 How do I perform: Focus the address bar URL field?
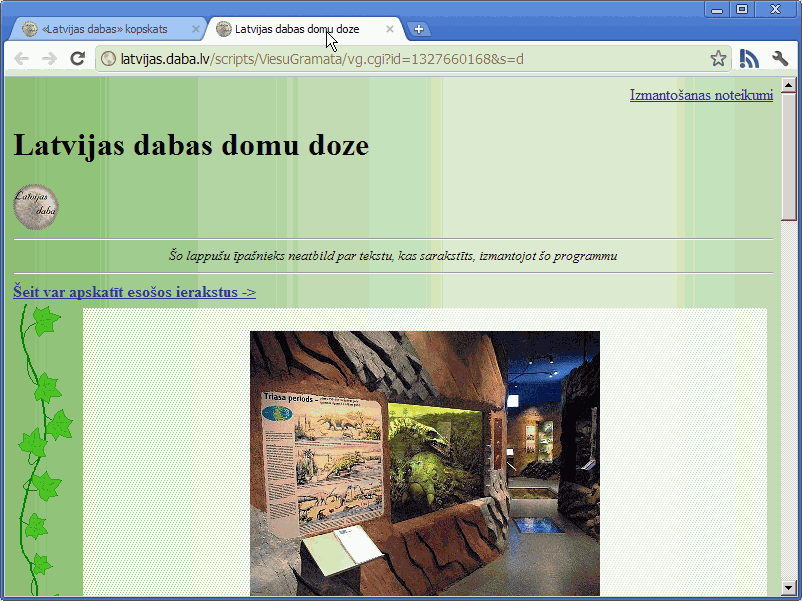pos(413,59)
